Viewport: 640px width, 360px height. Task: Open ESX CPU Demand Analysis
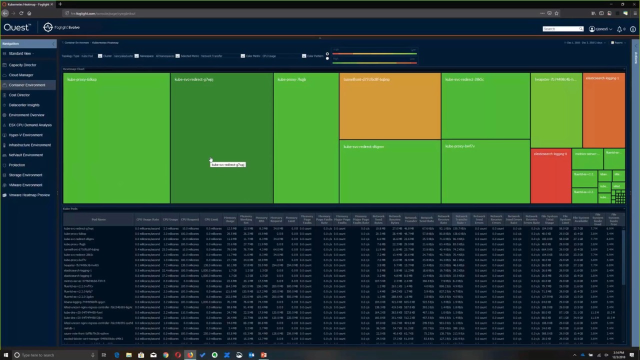(30, 125)
